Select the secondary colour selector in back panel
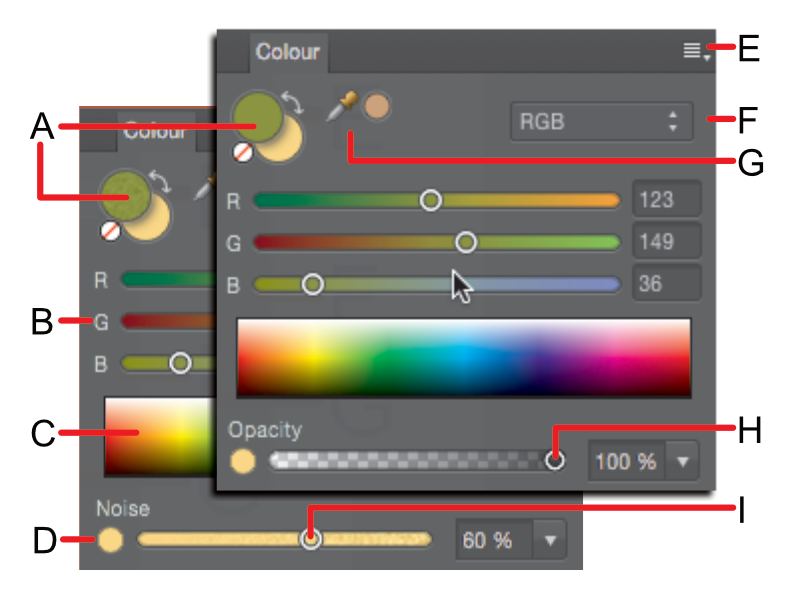Screen dimensions: 800x600 (153, 223)
